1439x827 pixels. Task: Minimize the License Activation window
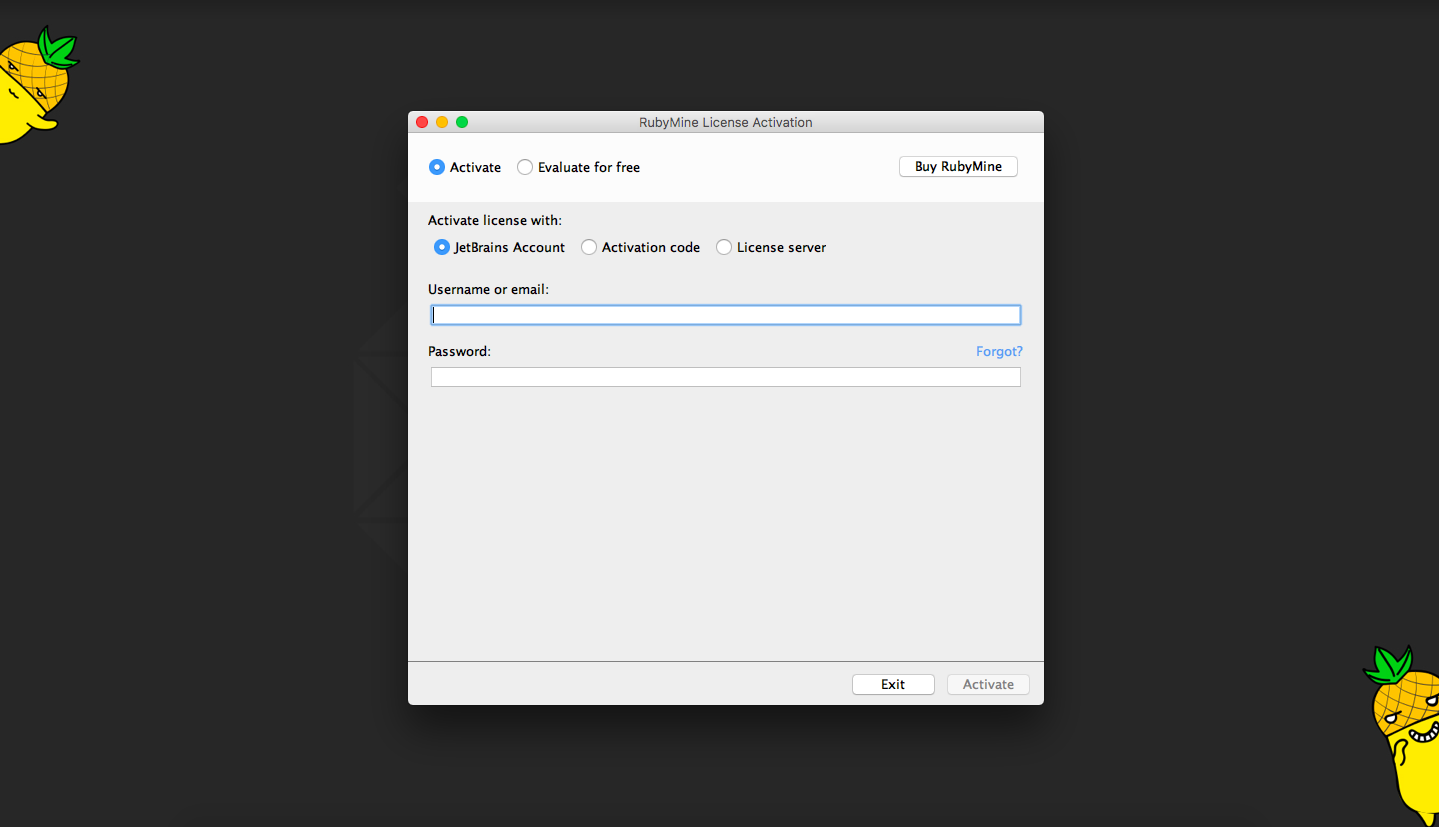pos(442,122)
